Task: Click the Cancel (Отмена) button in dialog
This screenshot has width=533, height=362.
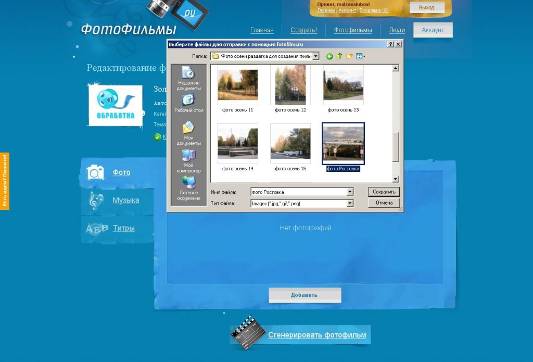Action: (384, 203)
